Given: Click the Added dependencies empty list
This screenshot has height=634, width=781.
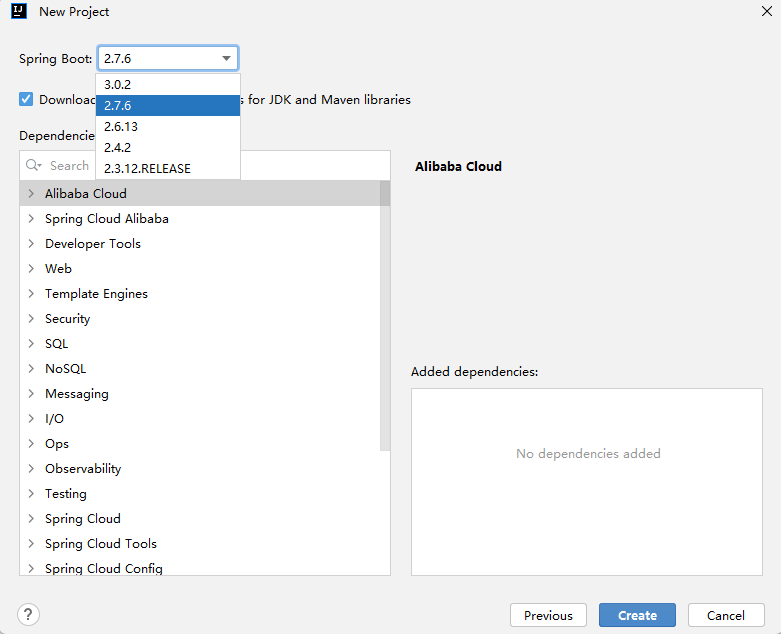Looking at the screenshot, I should (x=587, y=482).
